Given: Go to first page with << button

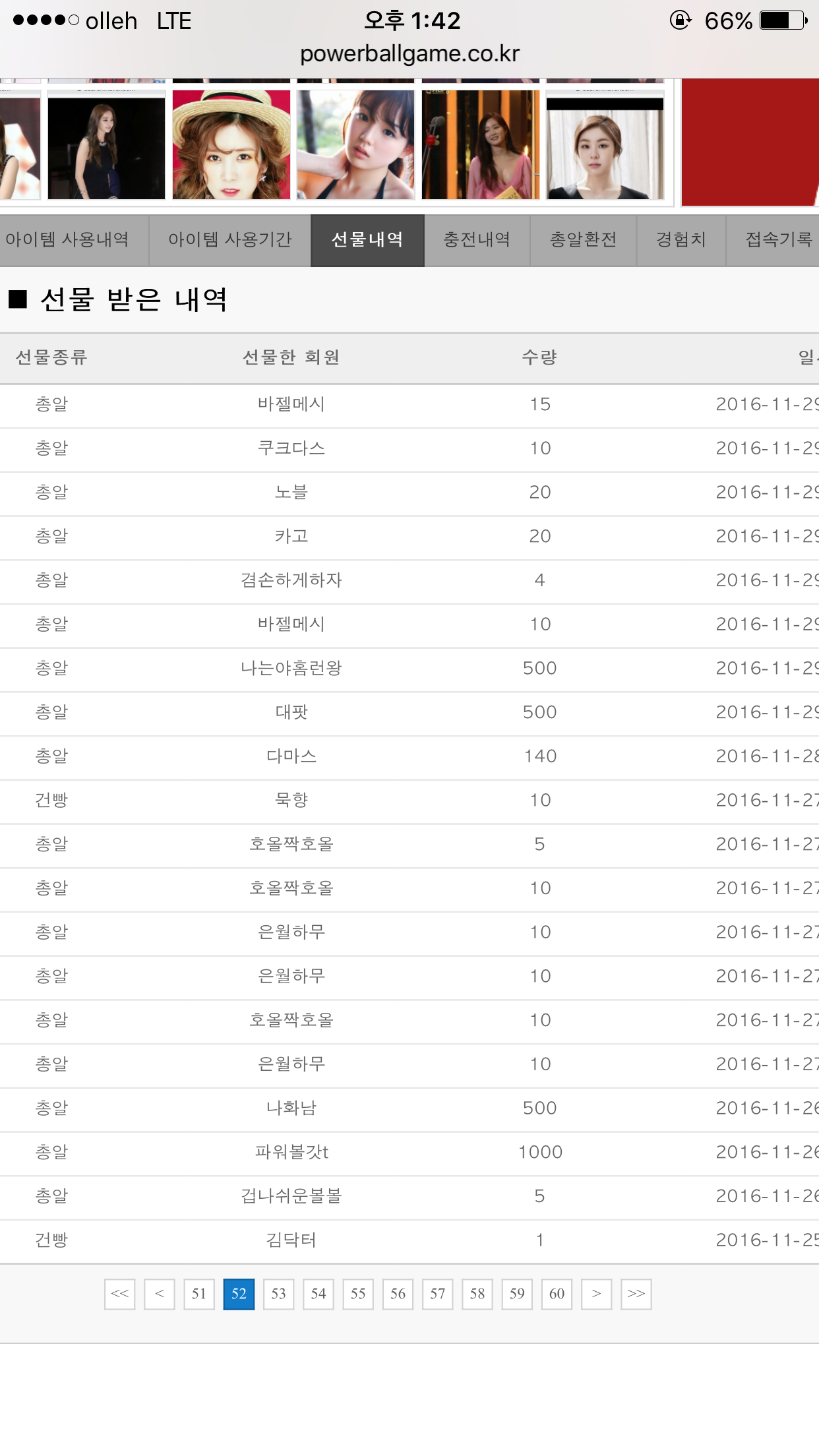Looking at the screenshot, I should click(119, 1294).
